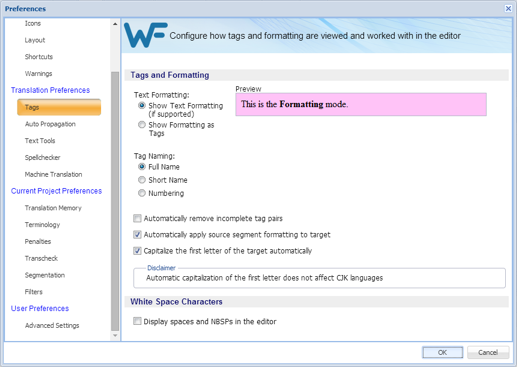Select Translation Memory in sidebar

[53, 208]
